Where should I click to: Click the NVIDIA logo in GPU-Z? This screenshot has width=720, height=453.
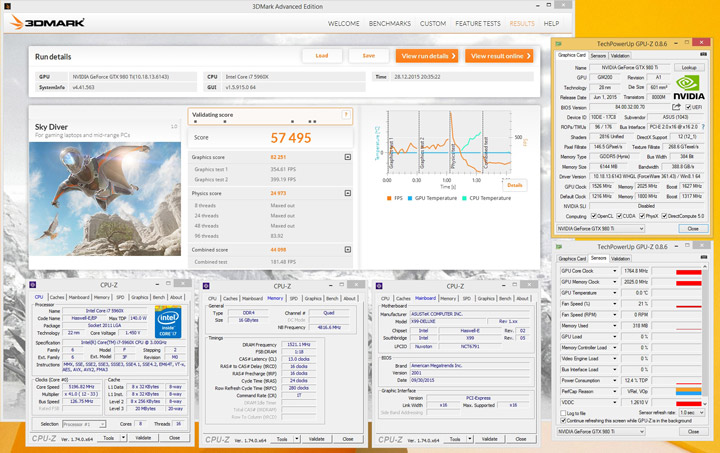pyautogui.click(x=689, y=88)
